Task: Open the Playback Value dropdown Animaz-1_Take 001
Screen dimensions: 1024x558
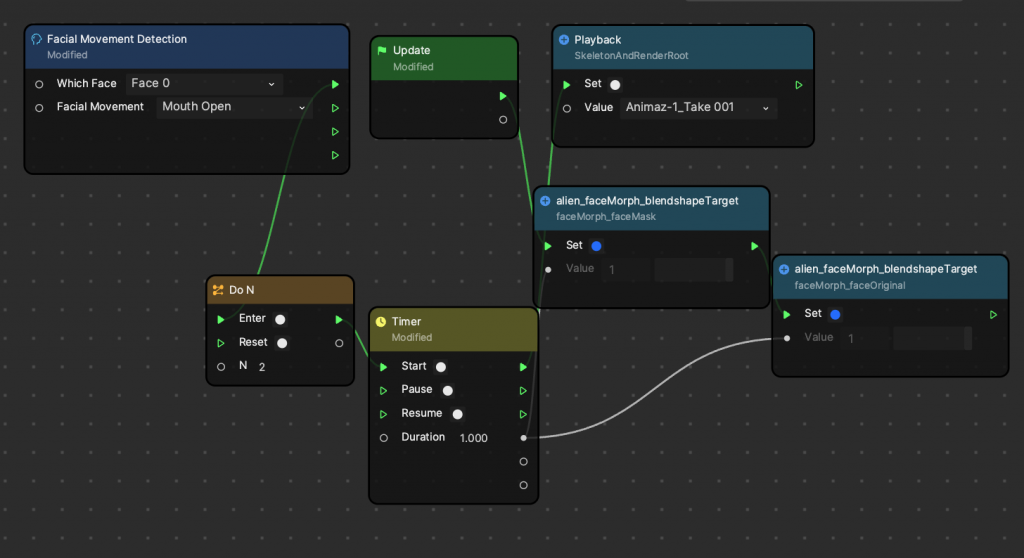Action: tap(697, 108)
